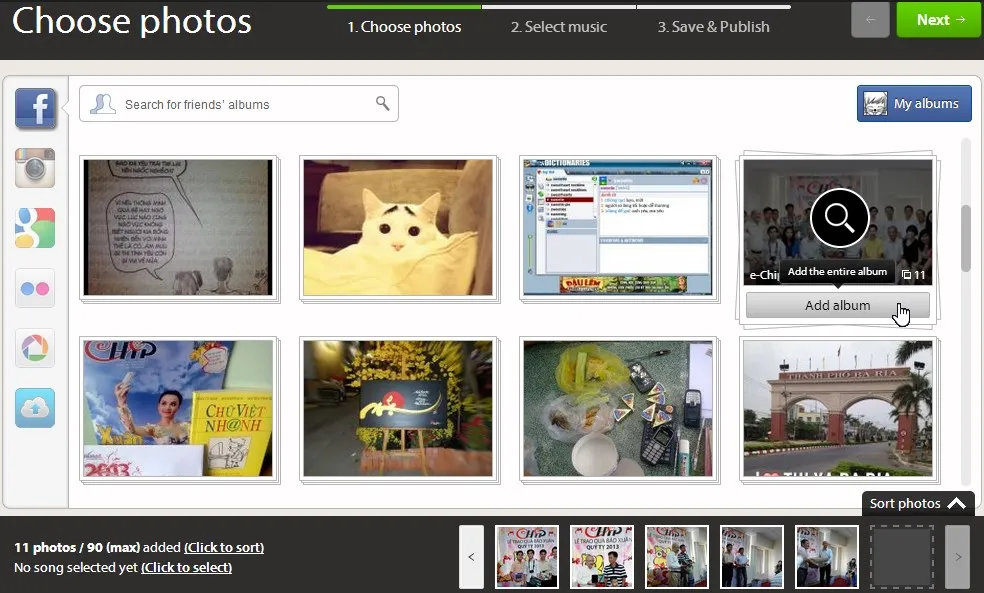Open the album preview magnifier on e-Chip album
The height and width of the screenshot is (593, 984).
[838, 218]
